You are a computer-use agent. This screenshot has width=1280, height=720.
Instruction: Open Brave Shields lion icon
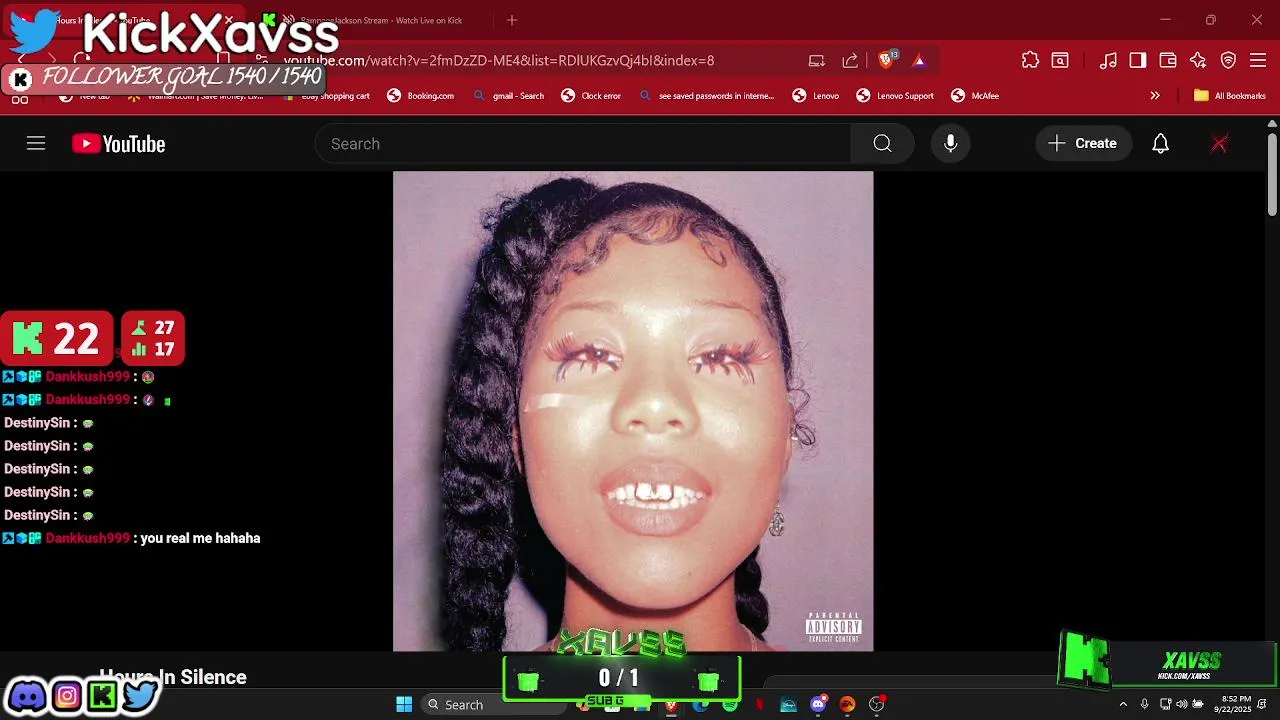pos(886,60)
